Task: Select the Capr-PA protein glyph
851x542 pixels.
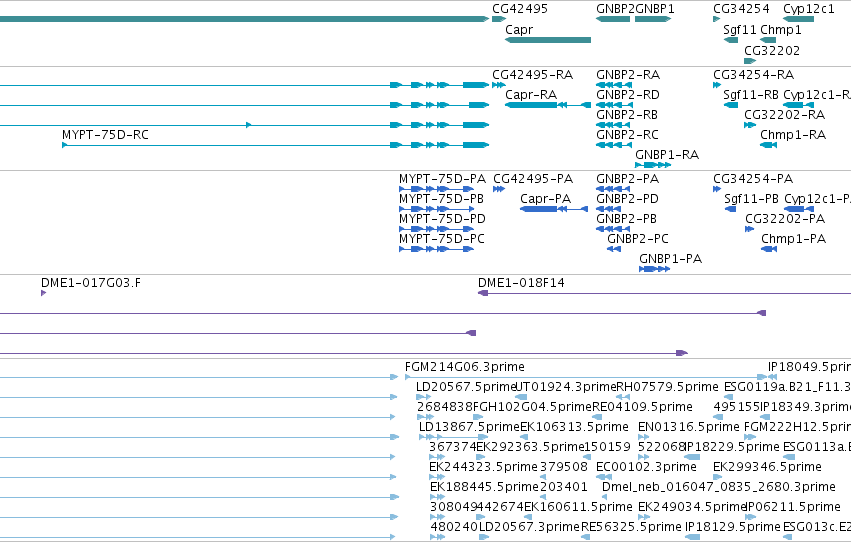Action: point(554,209)
